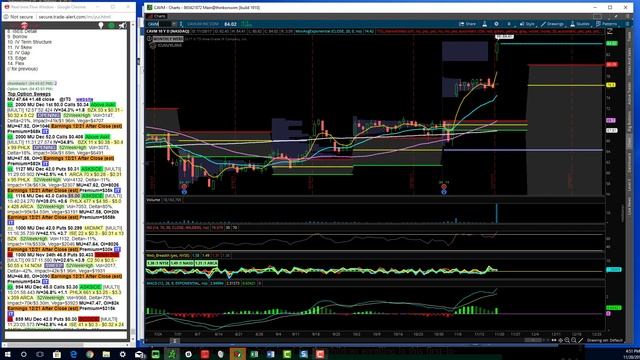The height and width of the screenshot is (360, 640).
Task: Click the lightbulb icon in trade-alert header
Action: coord(101,25)
